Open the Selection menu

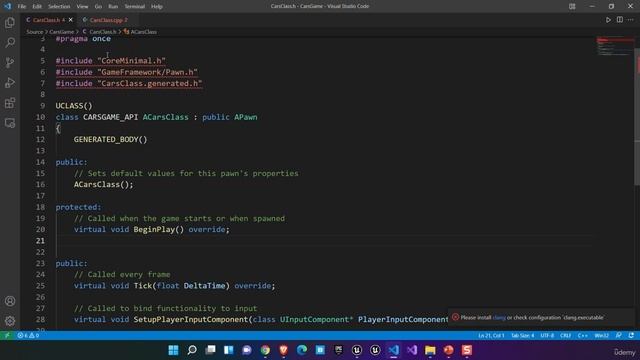pos(59,7)
